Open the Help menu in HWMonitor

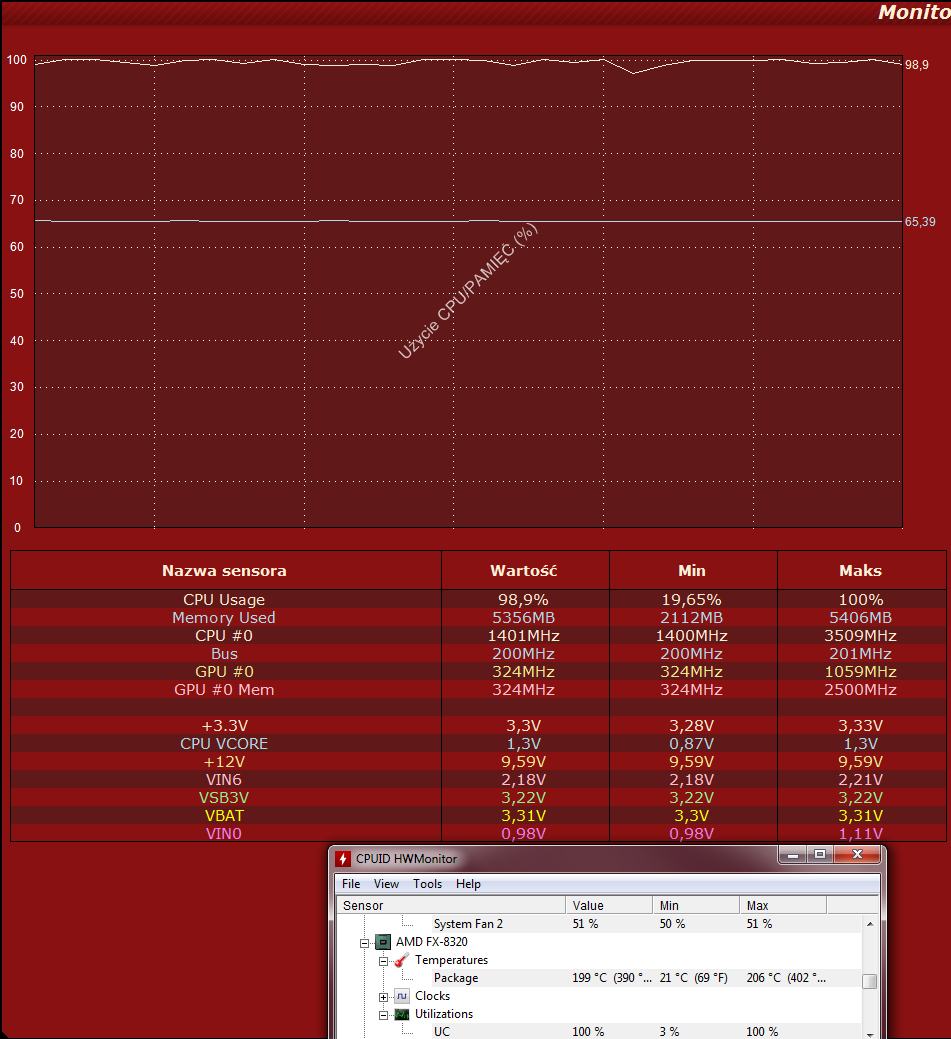click(468, 883)
